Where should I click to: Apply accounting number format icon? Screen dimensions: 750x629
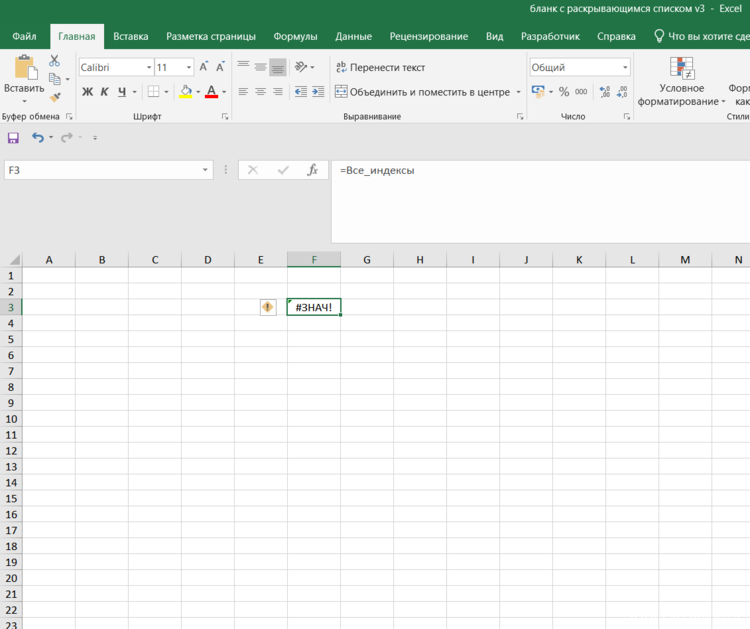[x=538, y=91]
